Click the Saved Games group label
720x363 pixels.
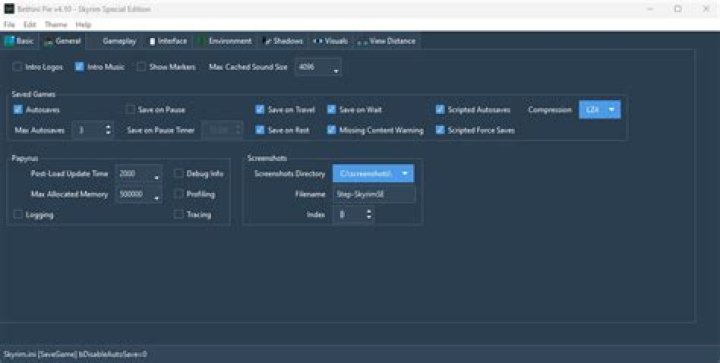coord(34,94)
